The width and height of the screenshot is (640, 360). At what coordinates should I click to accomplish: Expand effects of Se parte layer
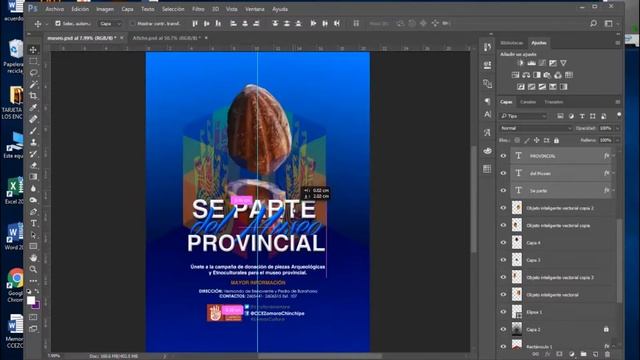pos(613,190)
